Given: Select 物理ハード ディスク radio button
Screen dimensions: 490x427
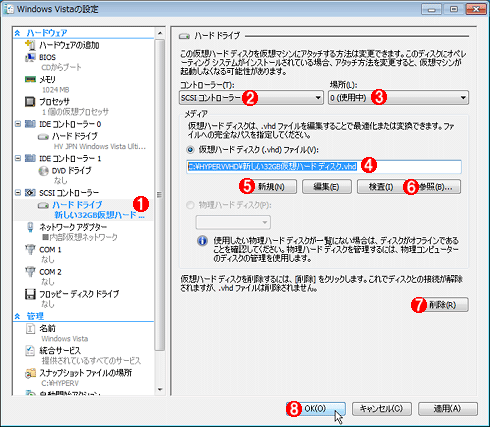Looking at the screenshot, I should (x=190, y=205).
